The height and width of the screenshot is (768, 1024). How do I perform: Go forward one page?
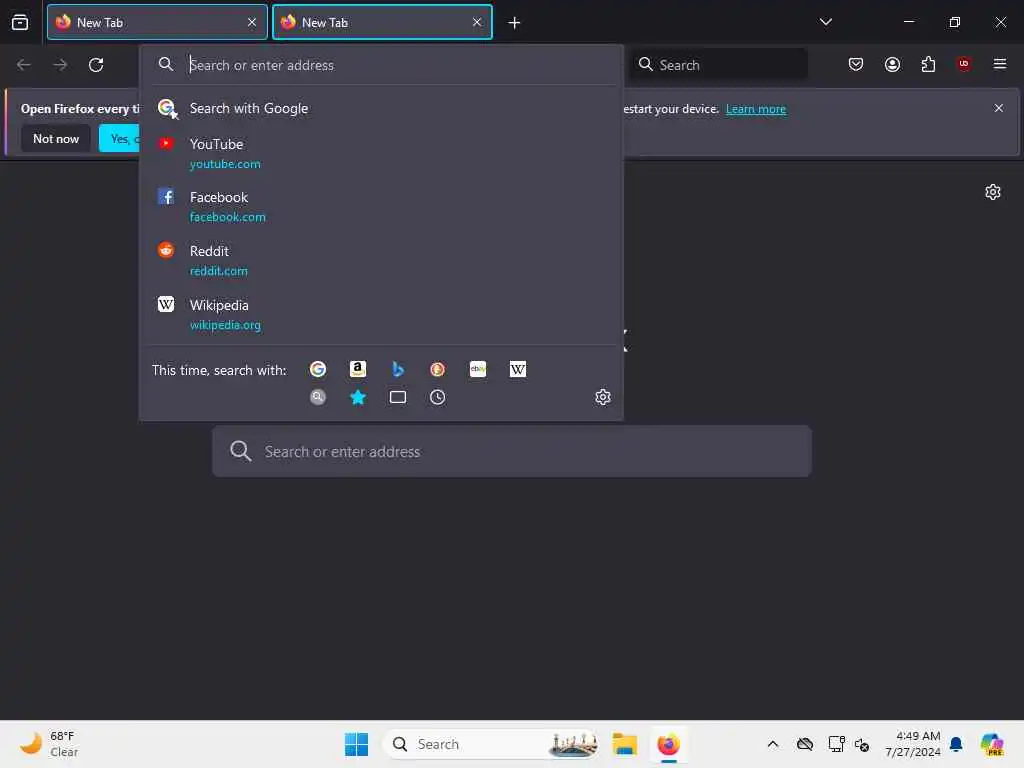[60, 65]
